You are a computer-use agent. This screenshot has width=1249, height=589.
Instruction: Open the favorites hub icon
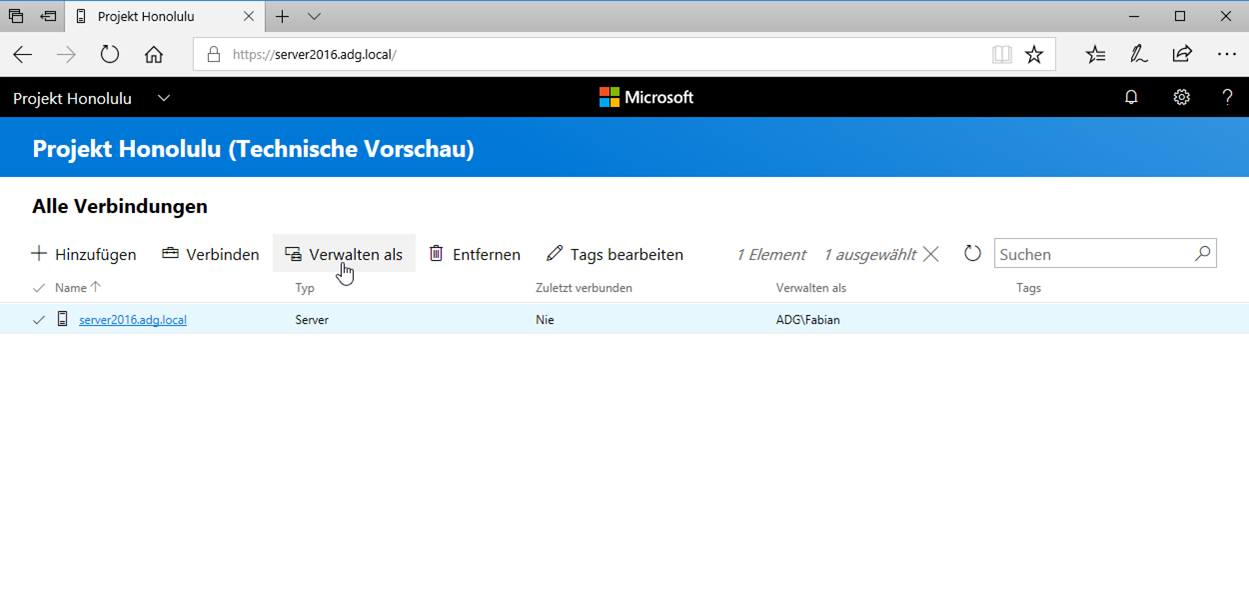[1096, 55]
